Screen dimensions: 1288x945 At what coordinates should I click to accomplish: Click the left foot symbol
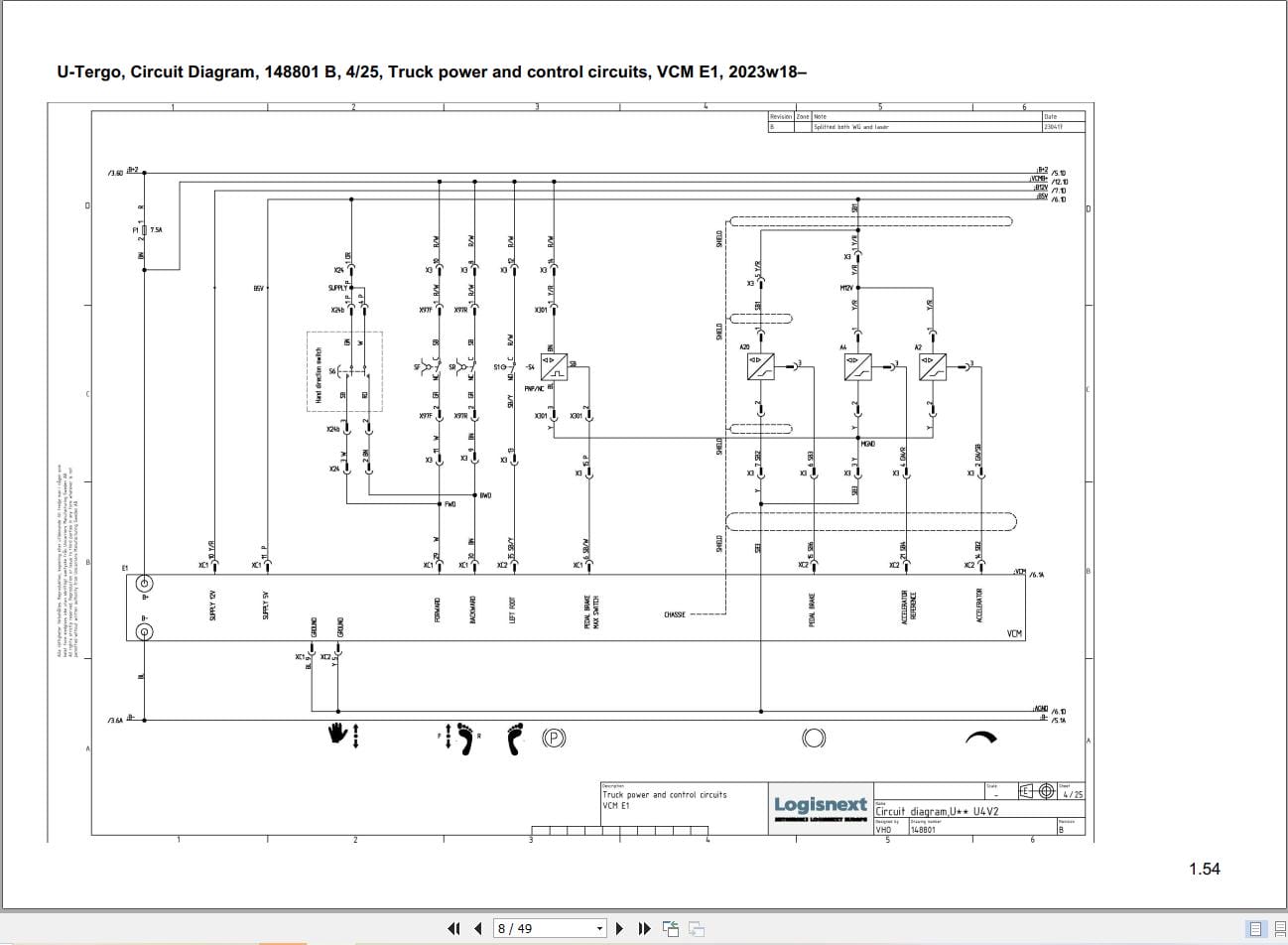514,739
